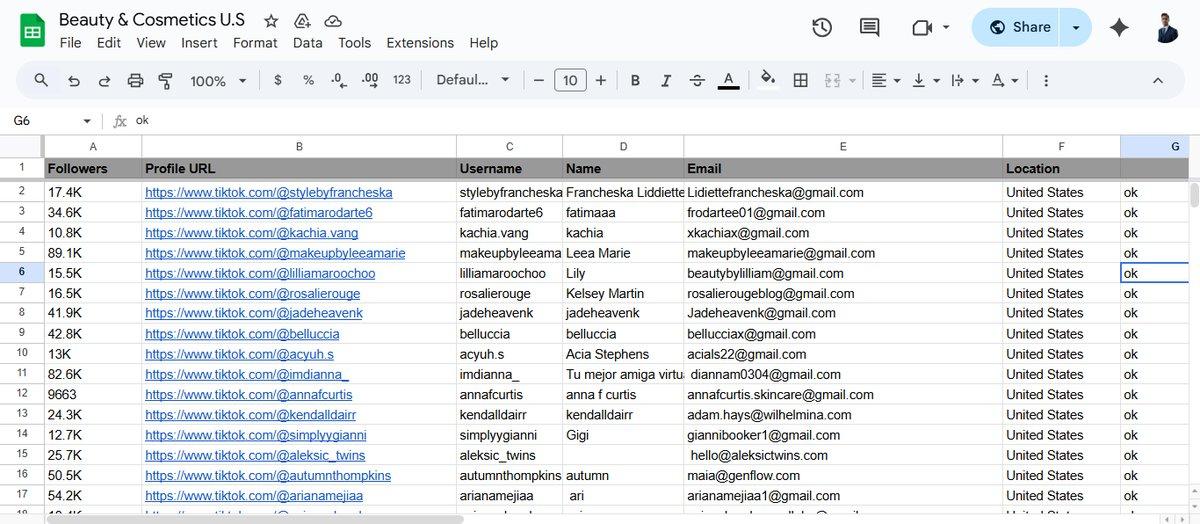Screen dimensions: 1200x524
Task: Decrease decimal places
Action: click(x=339, y=80)
